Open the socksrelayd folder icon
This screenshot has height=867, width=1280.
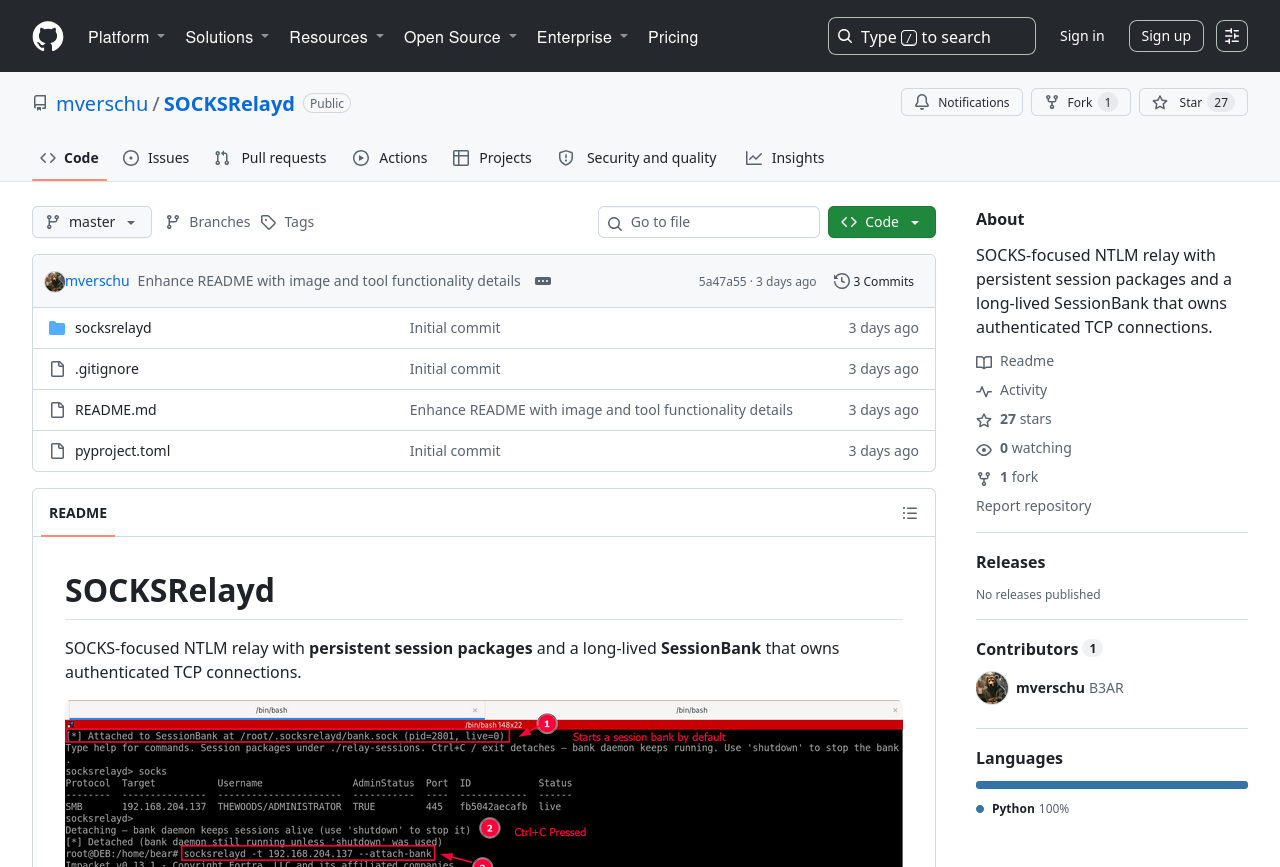pos(57,328)
